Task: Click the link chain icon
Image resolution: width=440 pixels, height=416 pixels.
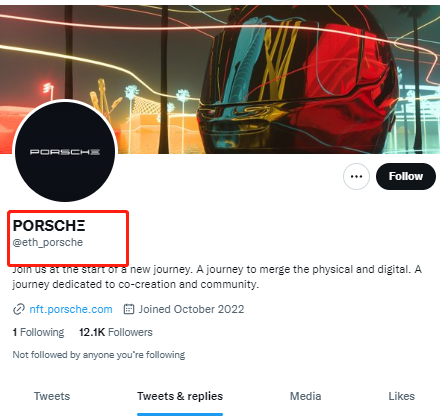Action: click(19, 309)
